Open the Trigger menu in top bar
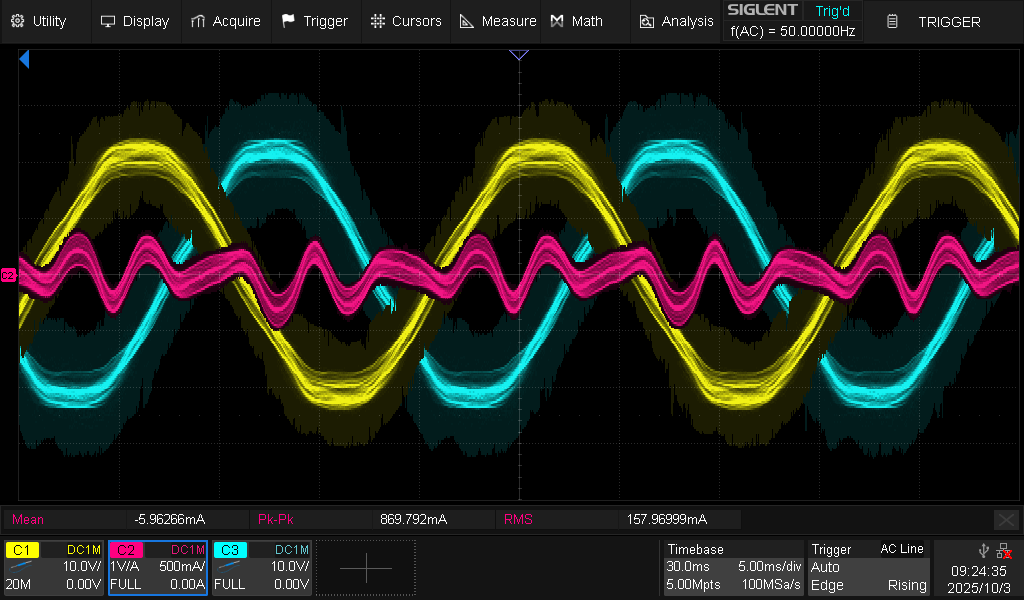Screen dimensions: 1024x600 (x=315, y=21)
